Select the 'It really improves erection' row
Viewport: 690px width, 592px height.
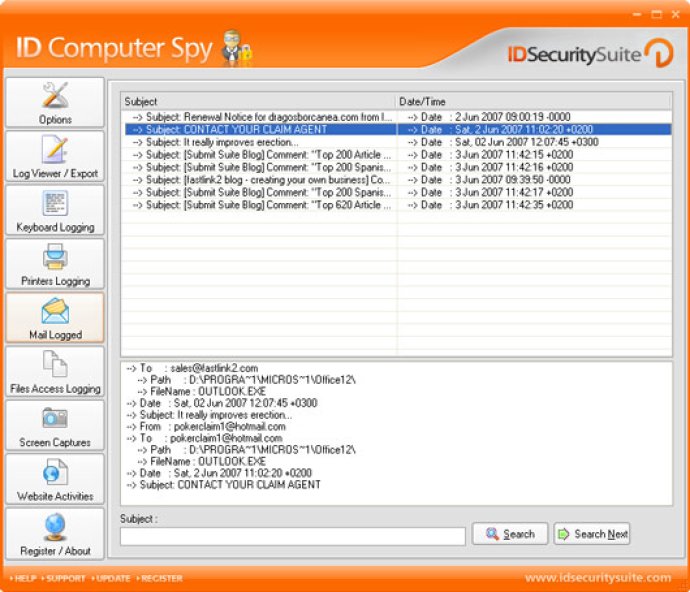tap(398, 142)
